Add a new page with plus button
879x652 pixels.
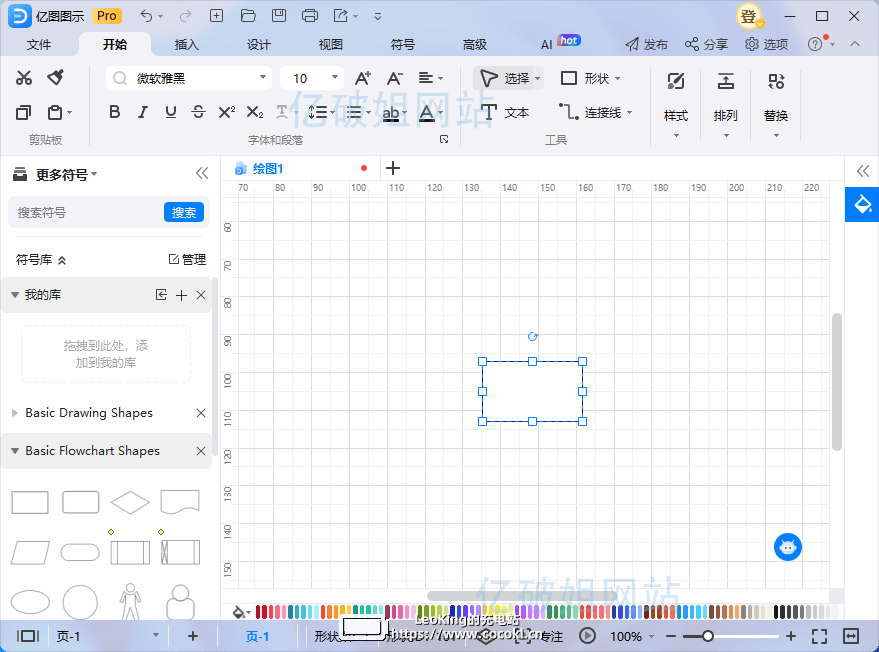tap(193, 636)
